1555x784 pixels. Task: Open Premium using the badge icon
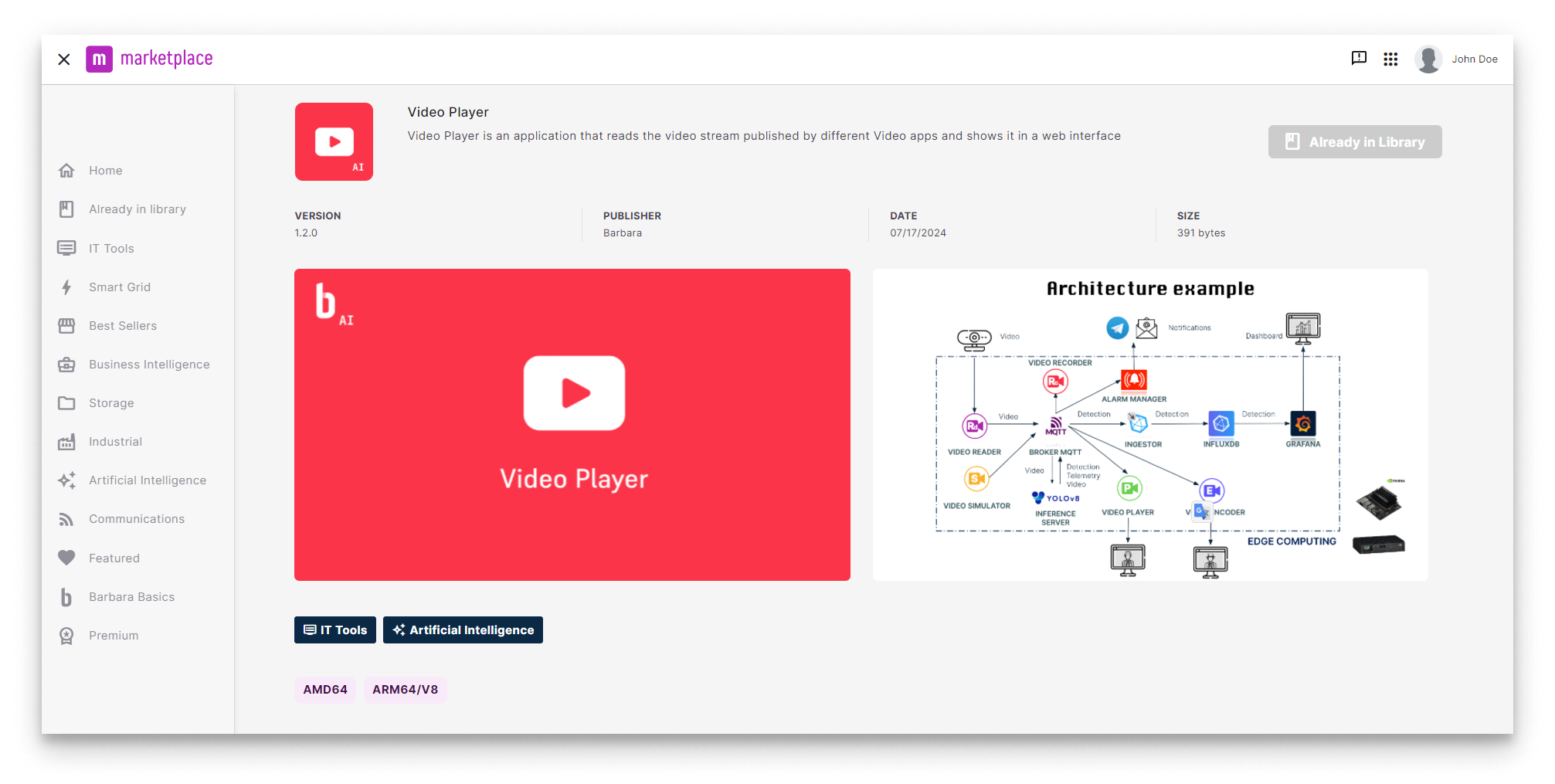[66, 635]
